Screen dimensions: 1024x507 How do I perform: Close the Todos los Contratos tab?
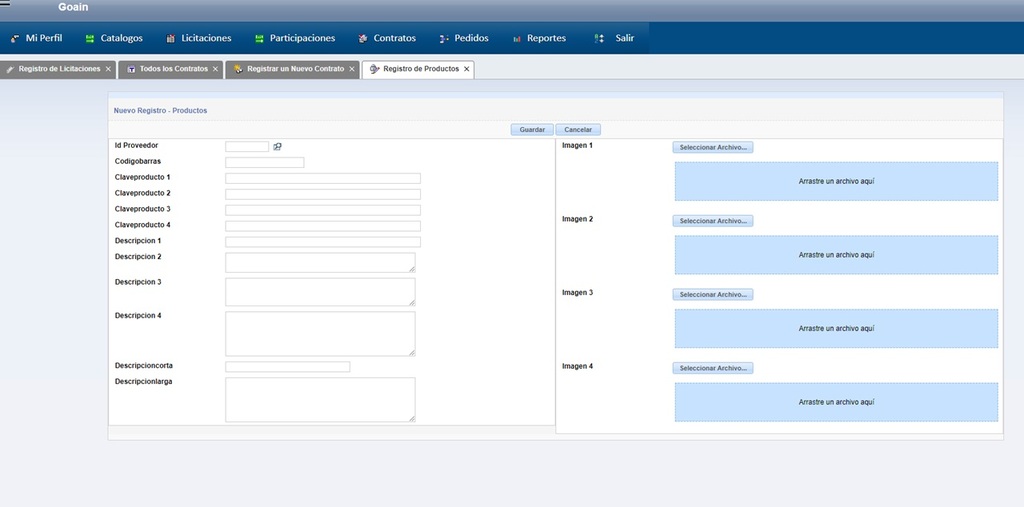click(x=215, y=69)
